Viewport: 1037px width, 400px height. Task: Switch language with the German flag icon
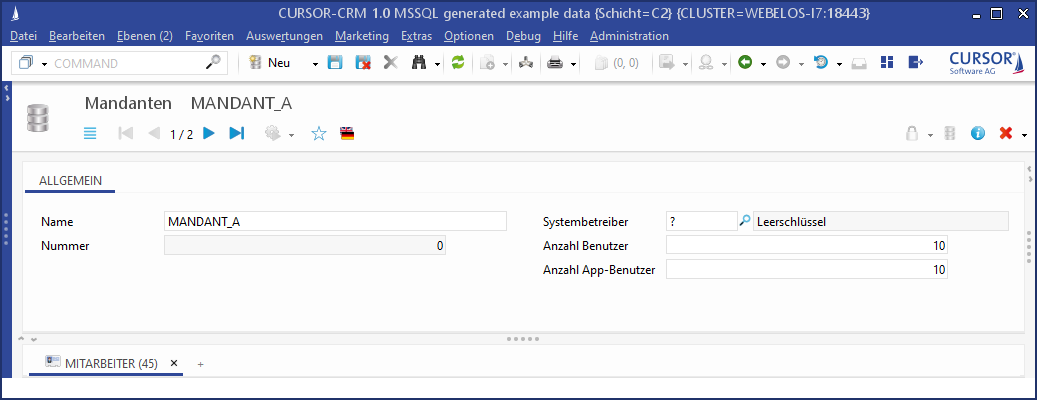(347, 133)
